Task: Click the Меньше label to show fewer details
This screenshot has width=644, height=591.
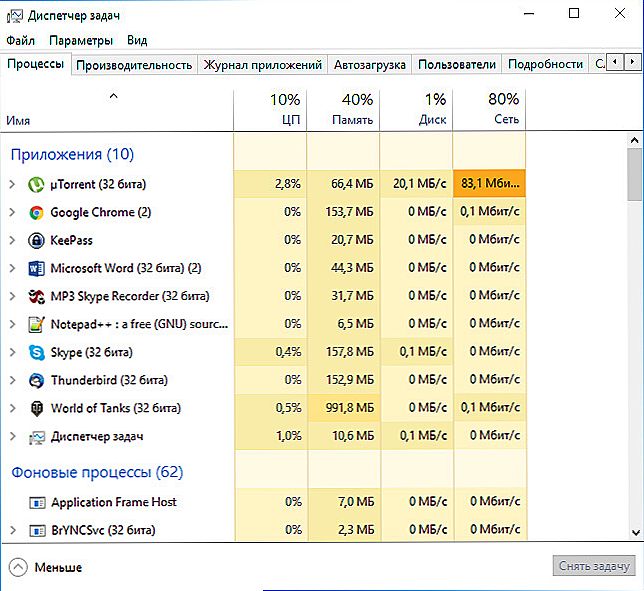Action: coord(58,568)
